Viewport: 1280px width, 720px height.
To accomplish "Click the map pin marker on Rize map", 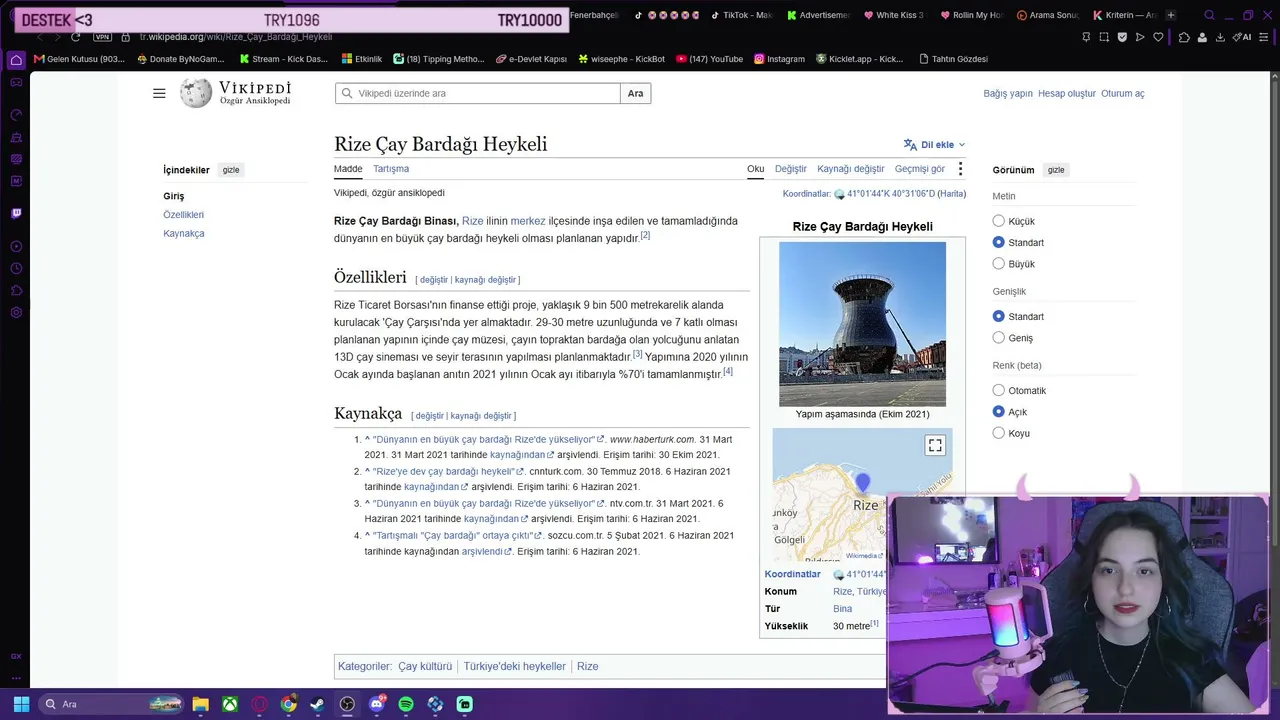I will (x=863, y=483).
